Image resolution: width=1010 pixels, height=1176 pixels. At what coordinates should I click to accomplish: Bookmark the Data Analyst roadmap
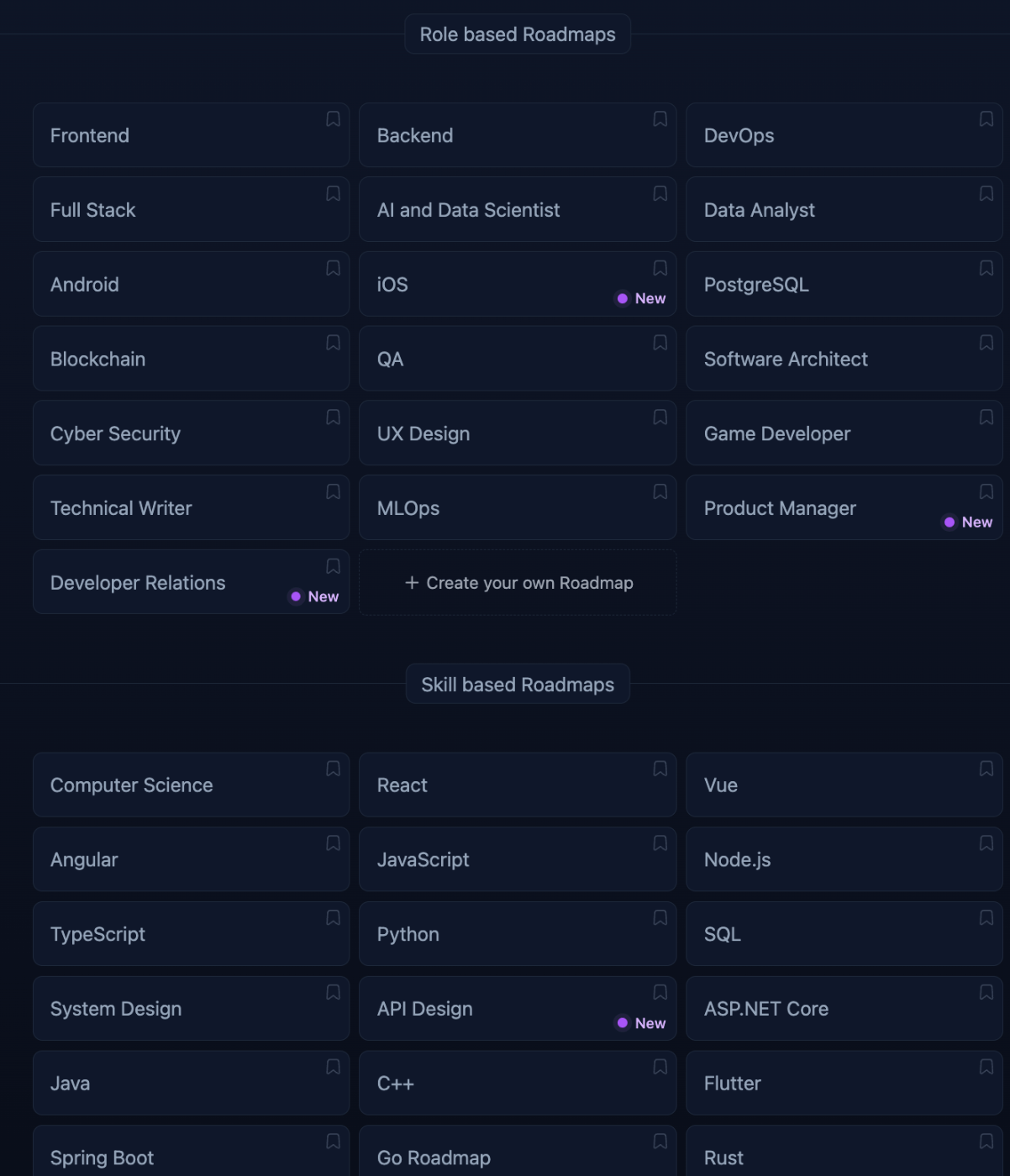(x=986, y=194)
